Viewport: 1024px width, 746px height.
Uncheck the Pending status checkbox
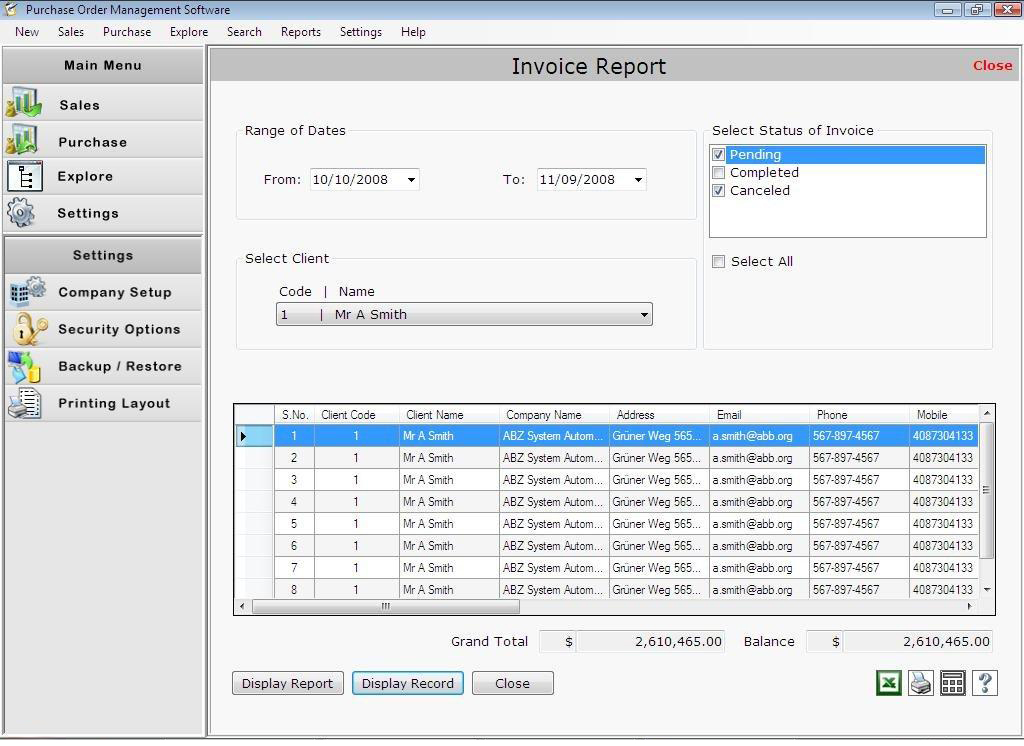tap(718, 155)
